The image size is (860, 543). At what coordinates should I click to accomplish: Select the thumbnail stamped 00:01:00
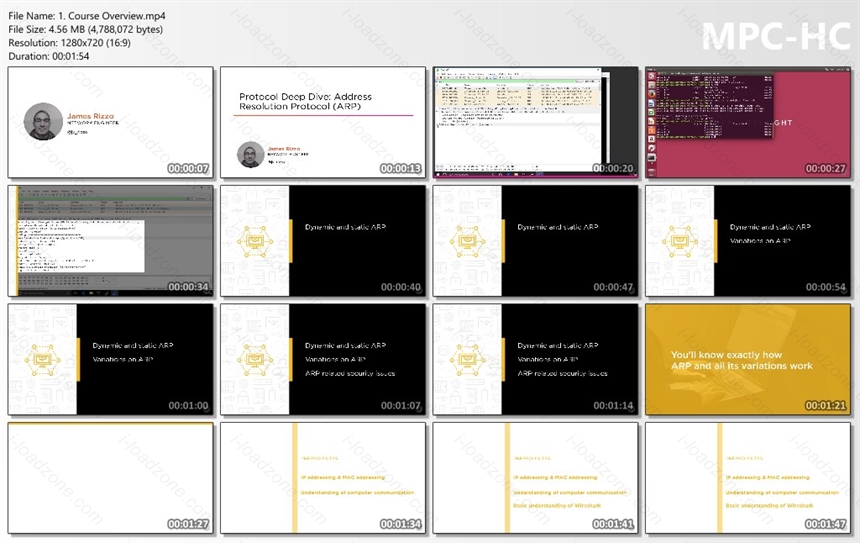[x=110, y=359]
